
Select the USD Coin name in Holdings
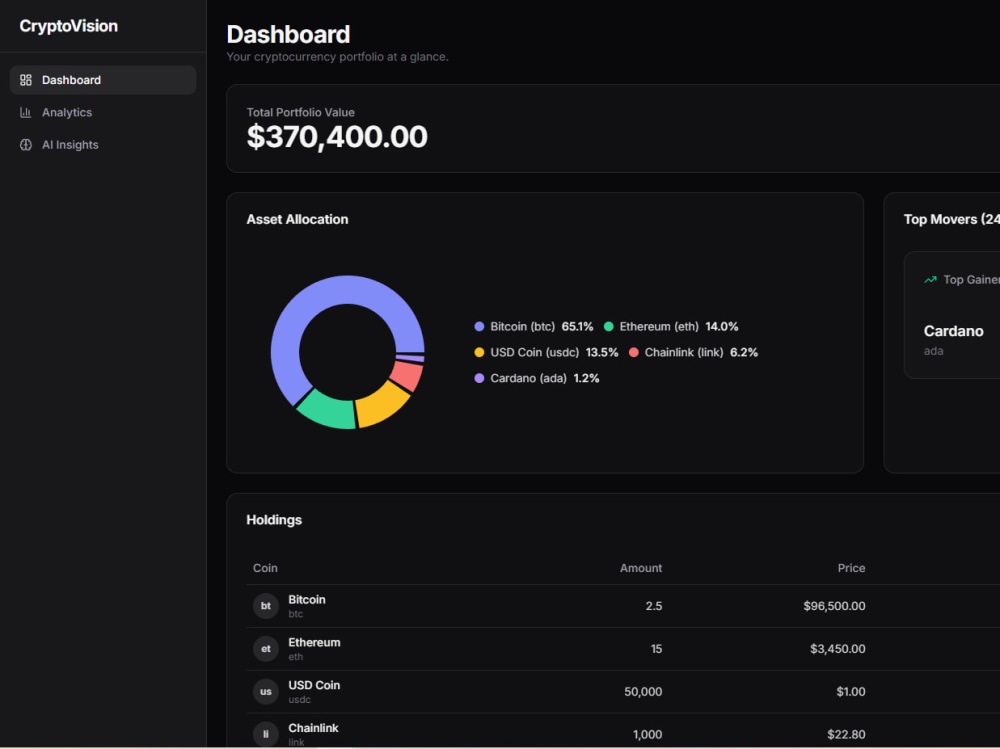tap(314, 685)
